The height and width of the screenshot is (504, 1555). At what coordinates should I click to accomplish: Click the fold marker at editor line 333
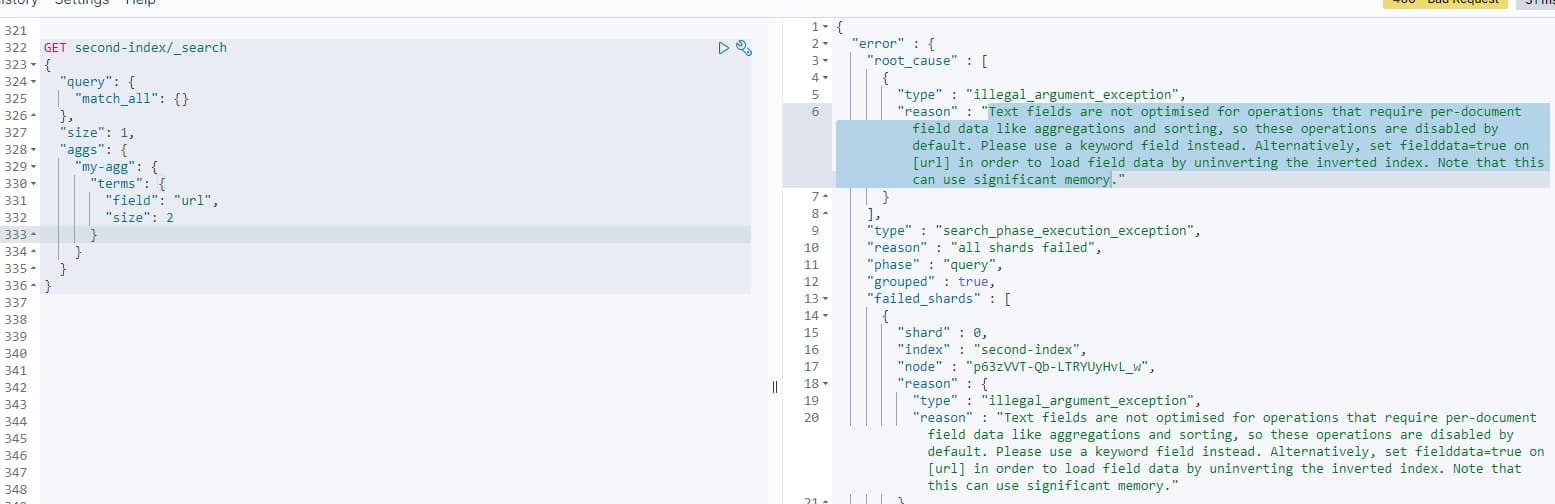click(35, 235)
